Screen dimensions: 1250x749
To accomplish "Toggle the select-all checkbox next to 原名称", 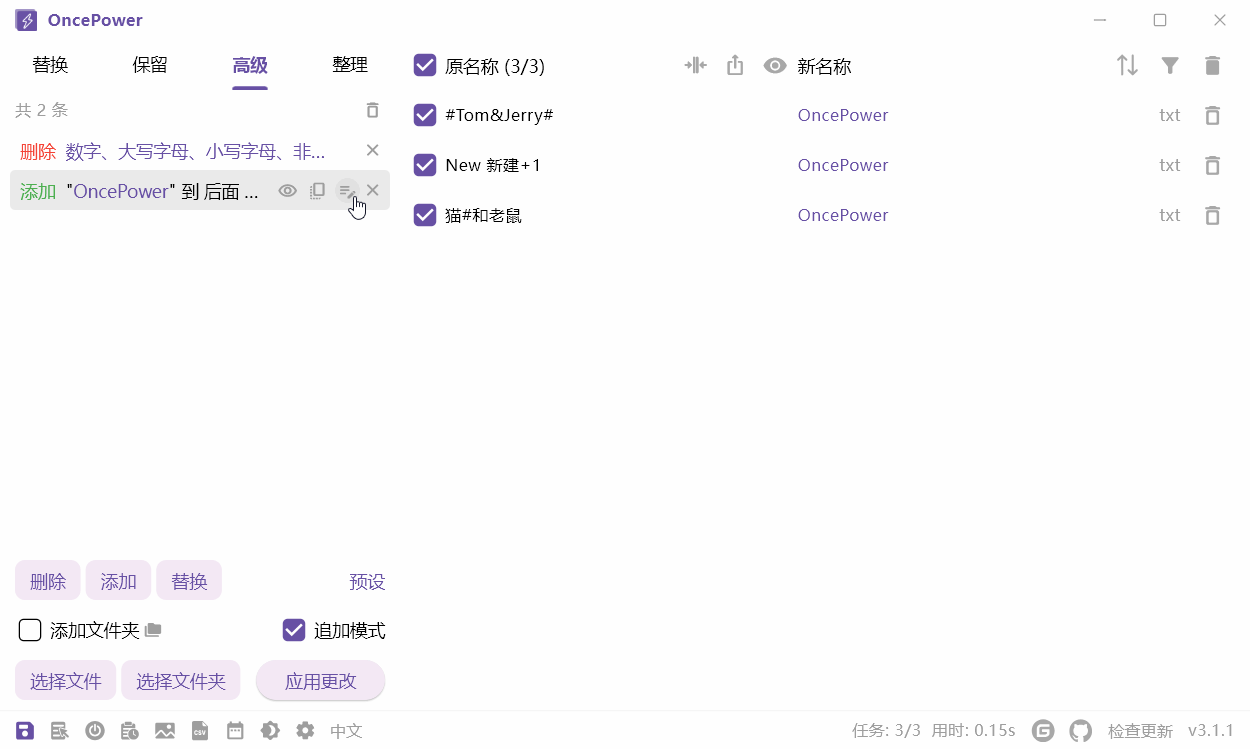I will [425, 65].
